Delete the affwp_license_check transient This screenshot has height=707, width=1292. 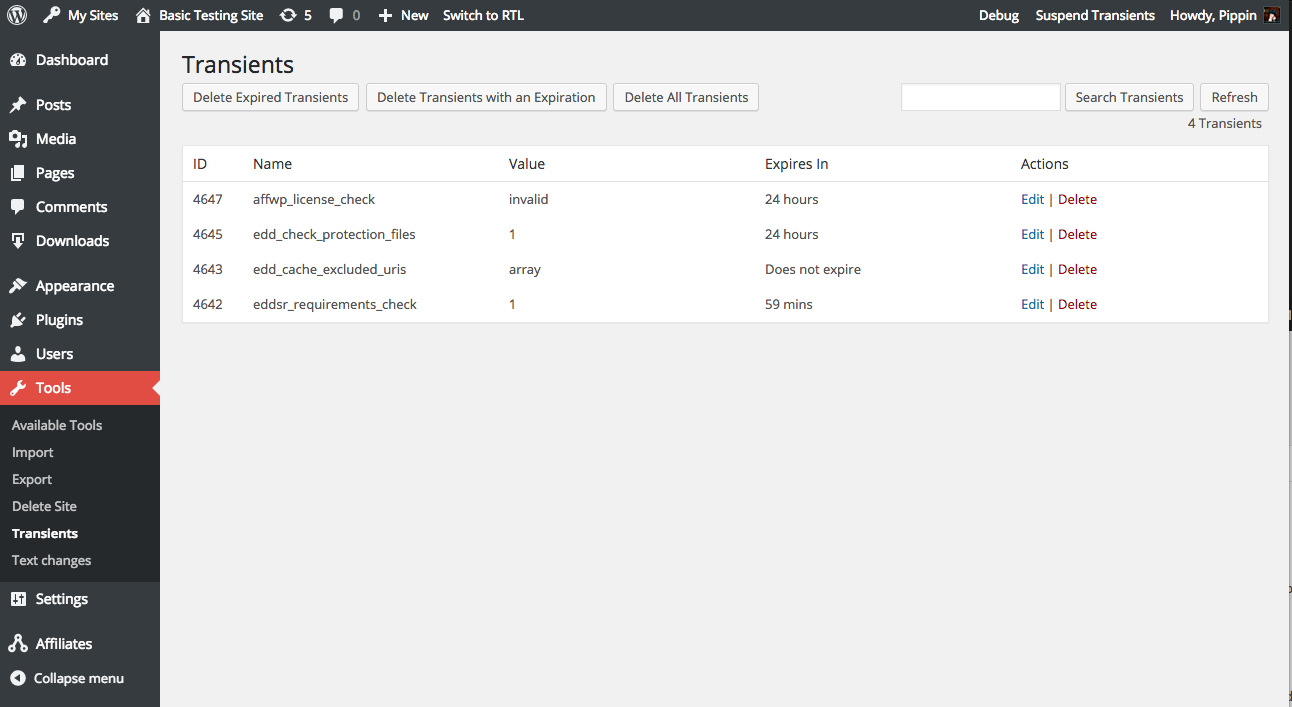point(1077,199)
